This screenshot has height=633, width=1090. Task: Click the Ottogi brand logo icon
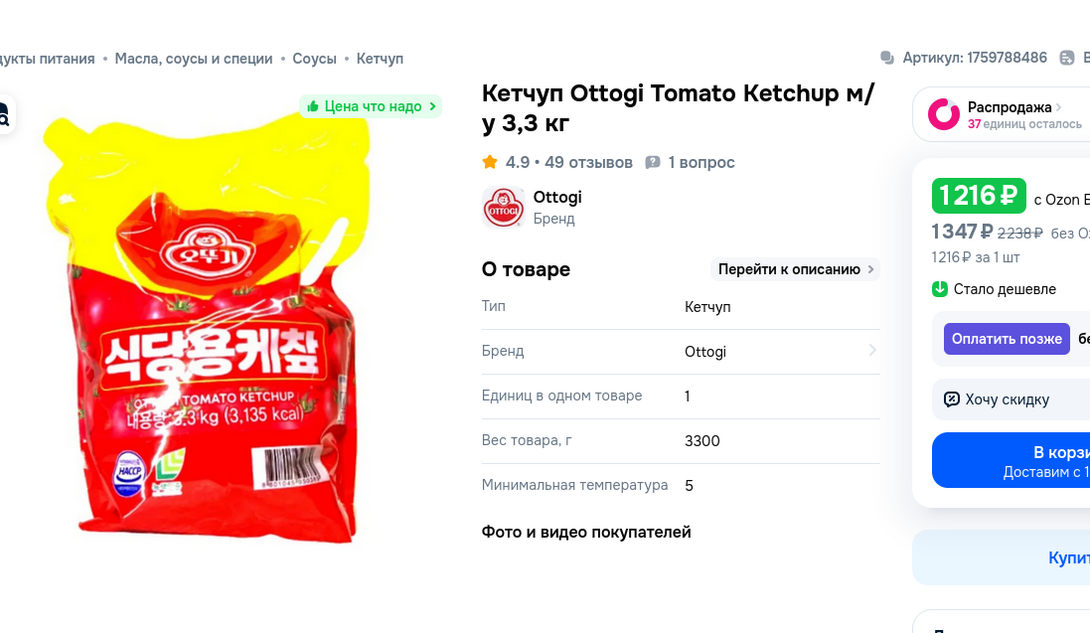(503, 207)
